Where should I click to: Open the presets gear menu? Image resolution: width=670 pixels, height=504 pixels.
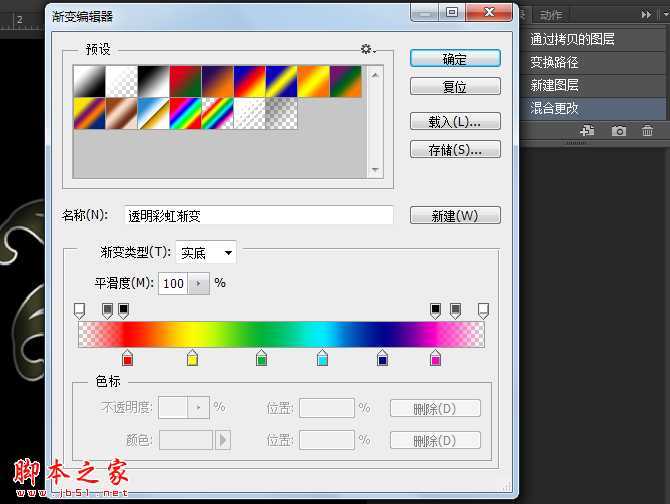(x=367, y=49)
